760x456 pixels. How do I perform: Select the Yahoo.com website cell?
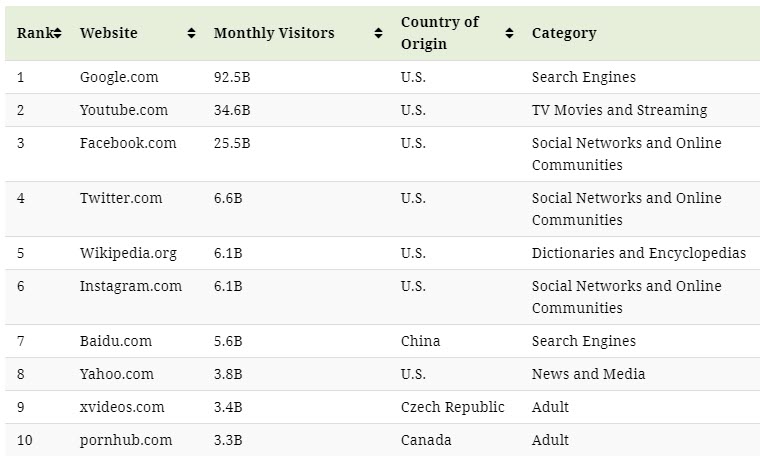[x=117, y=374]
